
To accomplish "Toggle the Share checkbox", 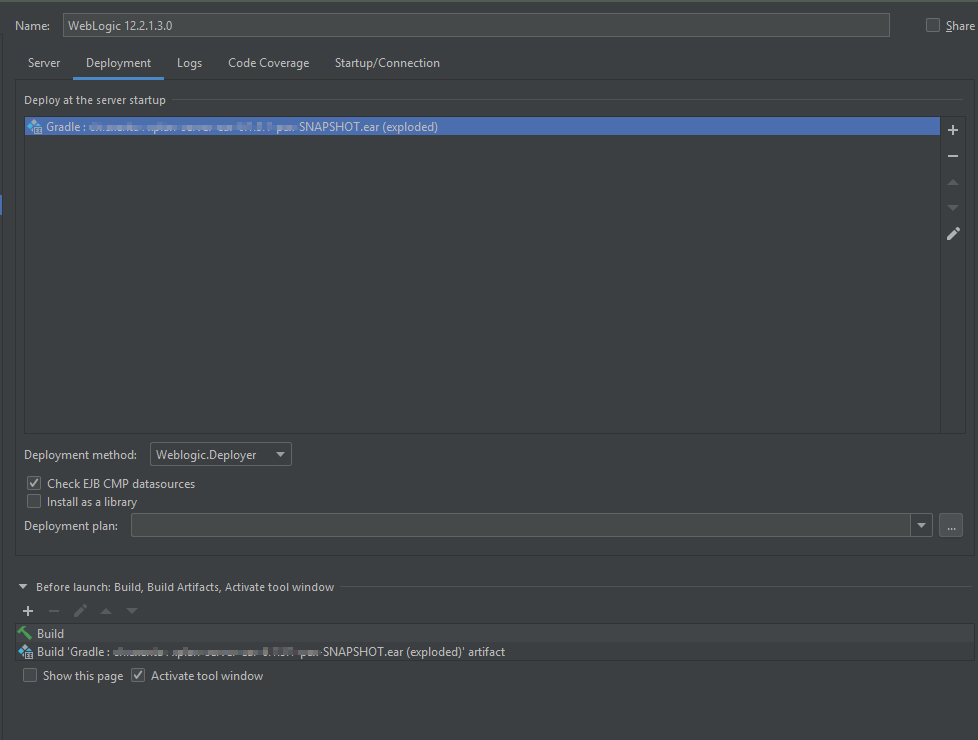I will 932,25.
